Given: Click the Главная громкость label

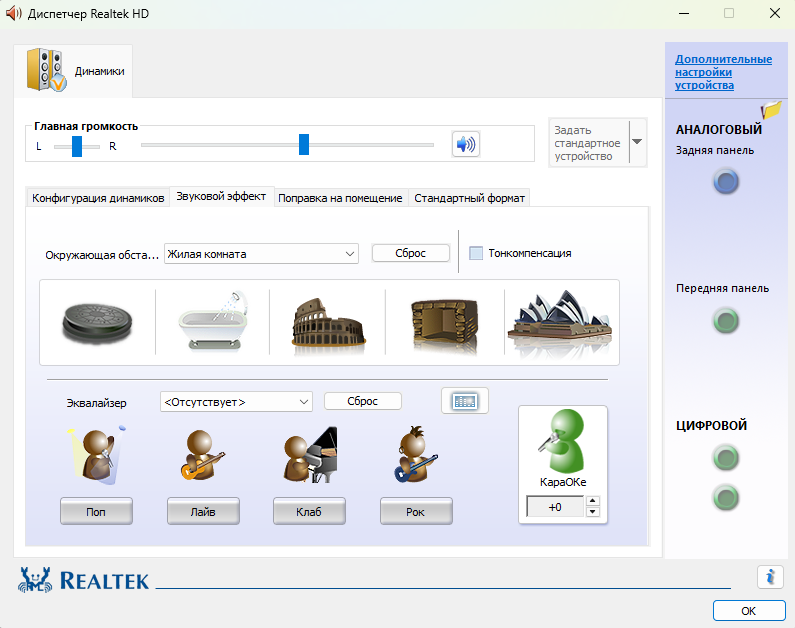Looking at the screenshot, I should [86, 126].
